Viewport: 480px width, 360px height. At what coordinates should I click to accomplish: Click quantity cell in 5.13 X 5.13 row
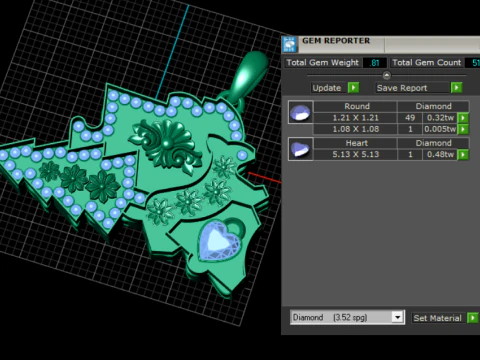tap(410, 155)
